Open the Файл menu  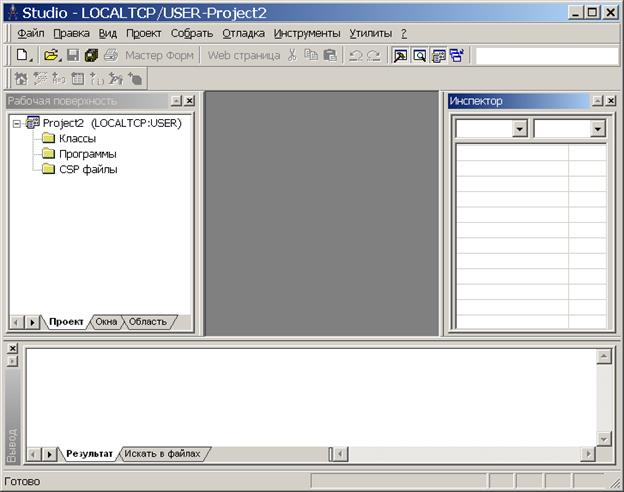click(31, 33)
